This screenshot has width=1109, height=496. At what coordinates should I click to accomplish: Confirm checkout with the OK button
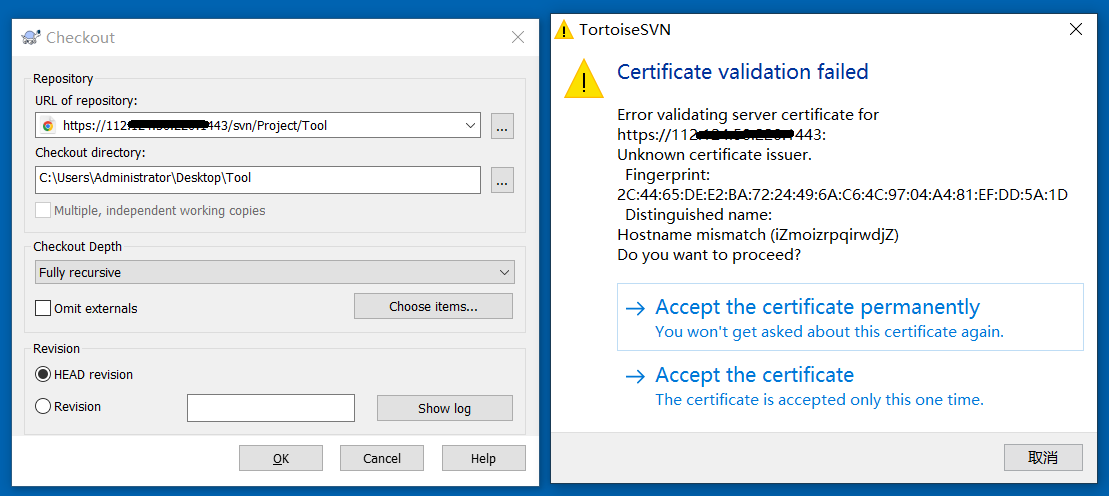click(x=281, y=458)
